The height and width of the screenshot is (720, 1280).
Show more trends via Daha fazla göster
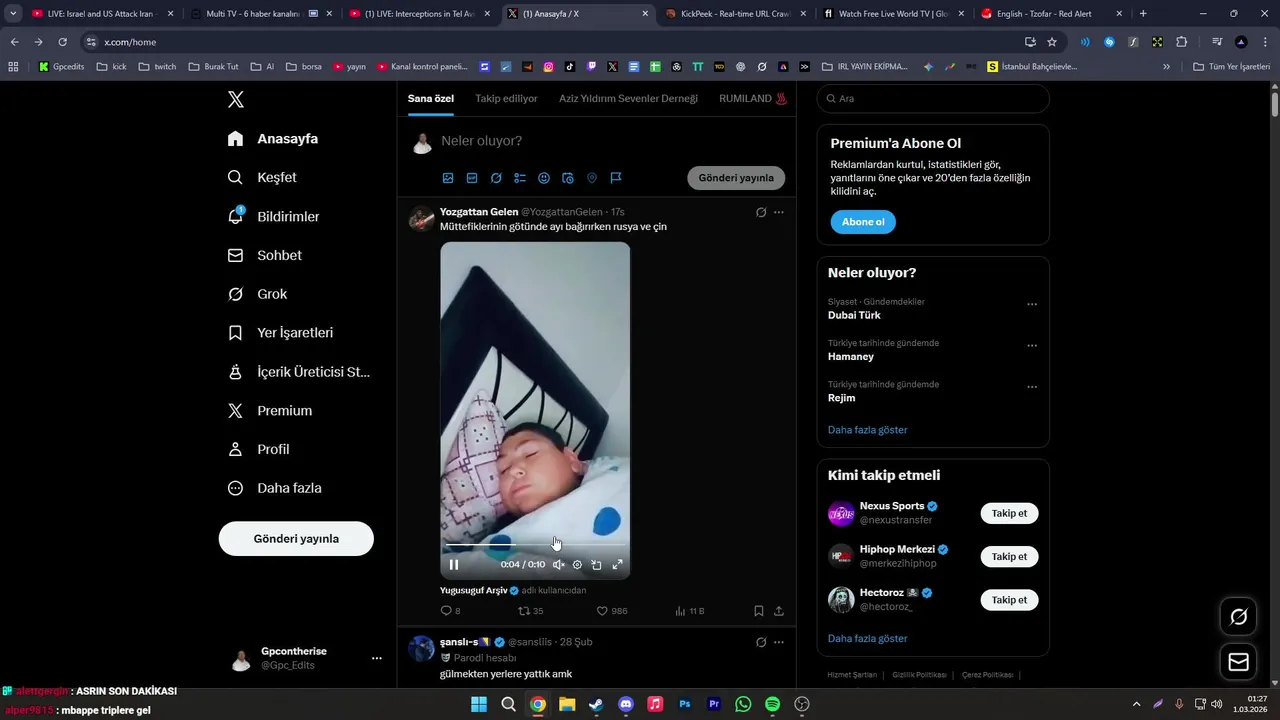[868, 430]
